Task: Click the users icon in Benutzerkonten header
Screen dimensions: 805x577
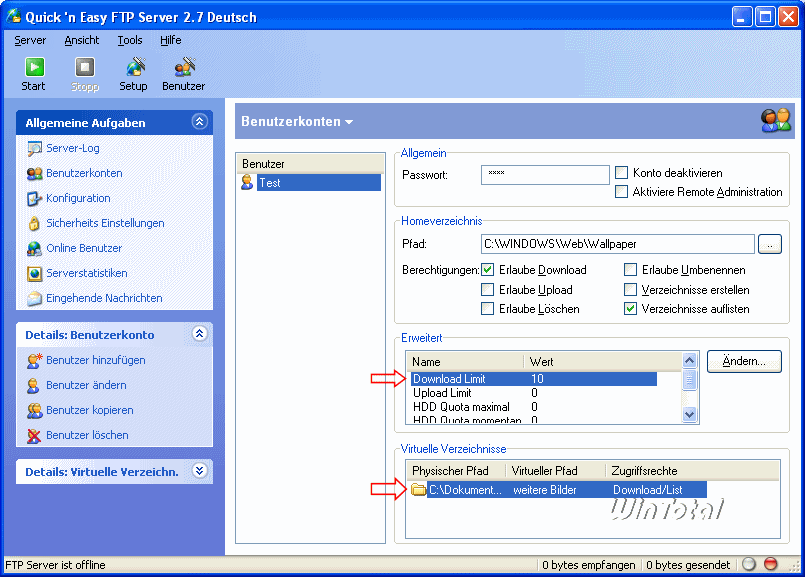Action: (776, 121)
